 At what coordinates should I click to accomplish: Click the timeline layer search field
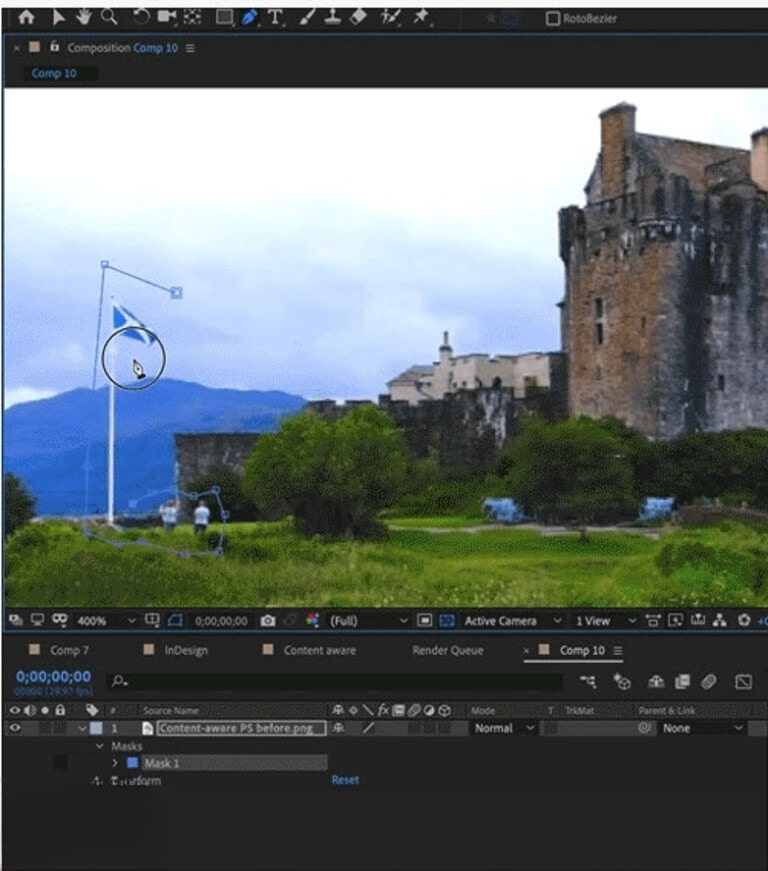coord(336,681)
